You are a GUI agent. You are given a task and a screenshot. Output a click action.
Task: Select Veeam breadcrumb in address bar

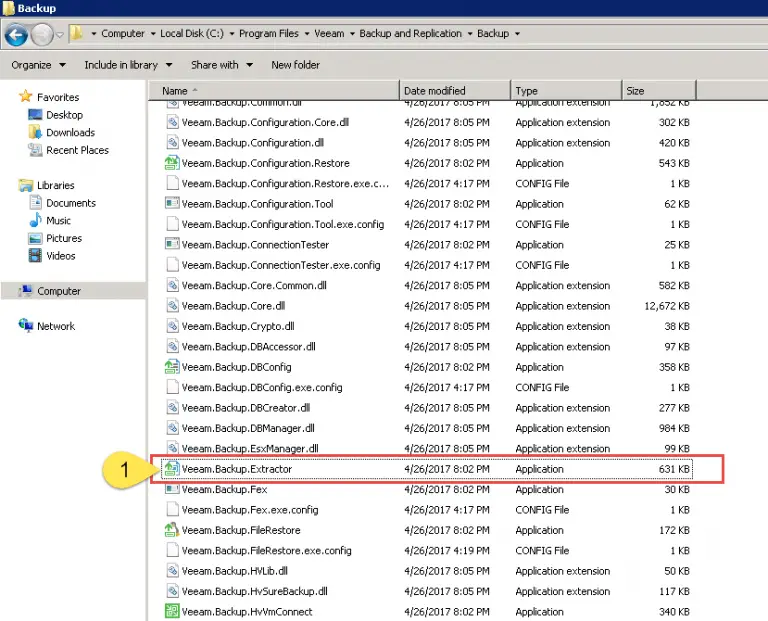coord(329,33)
